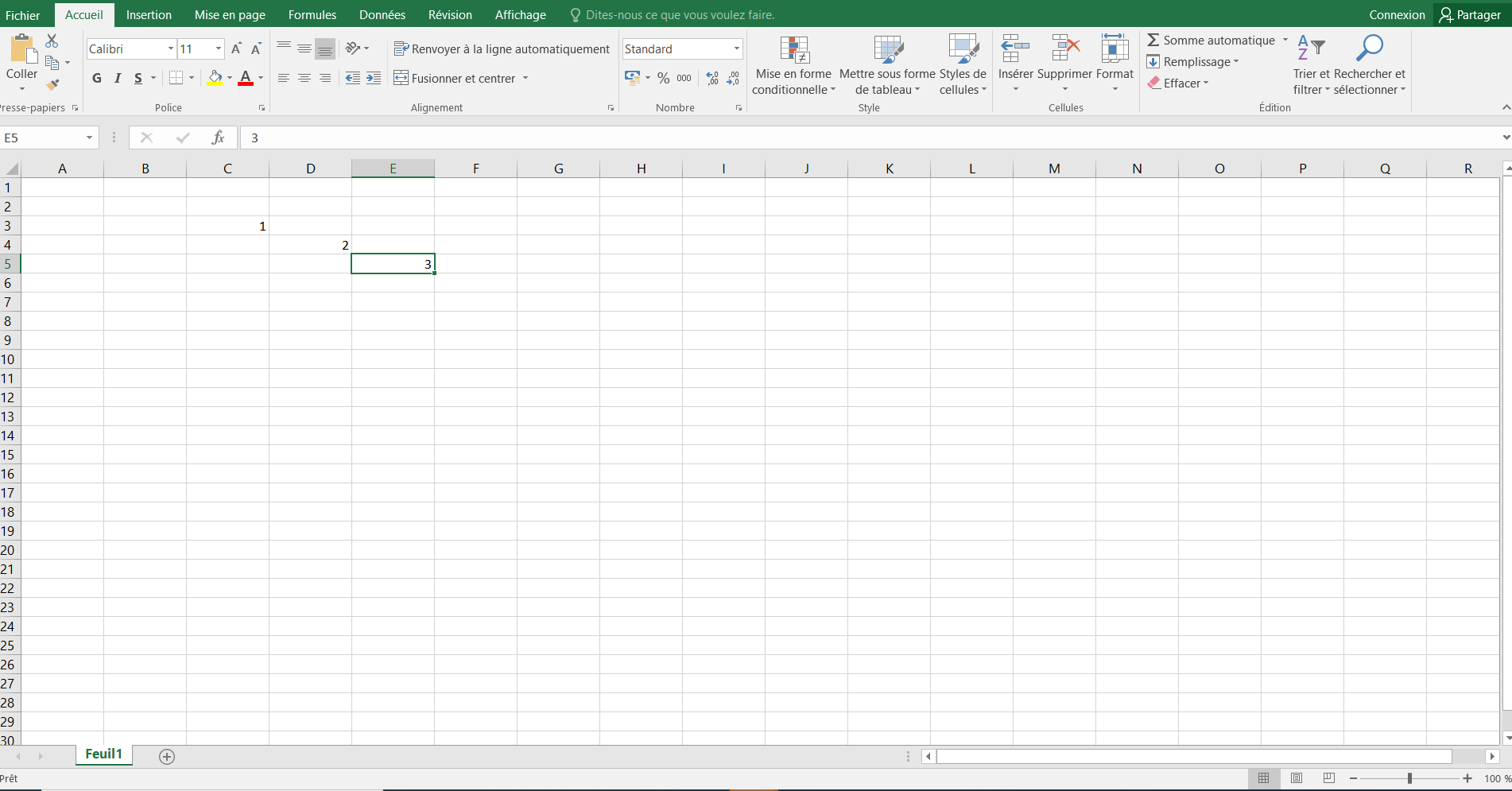Open the Calibri font name dropdown
The image size is (1512, 791).
(x=170, y=49)
